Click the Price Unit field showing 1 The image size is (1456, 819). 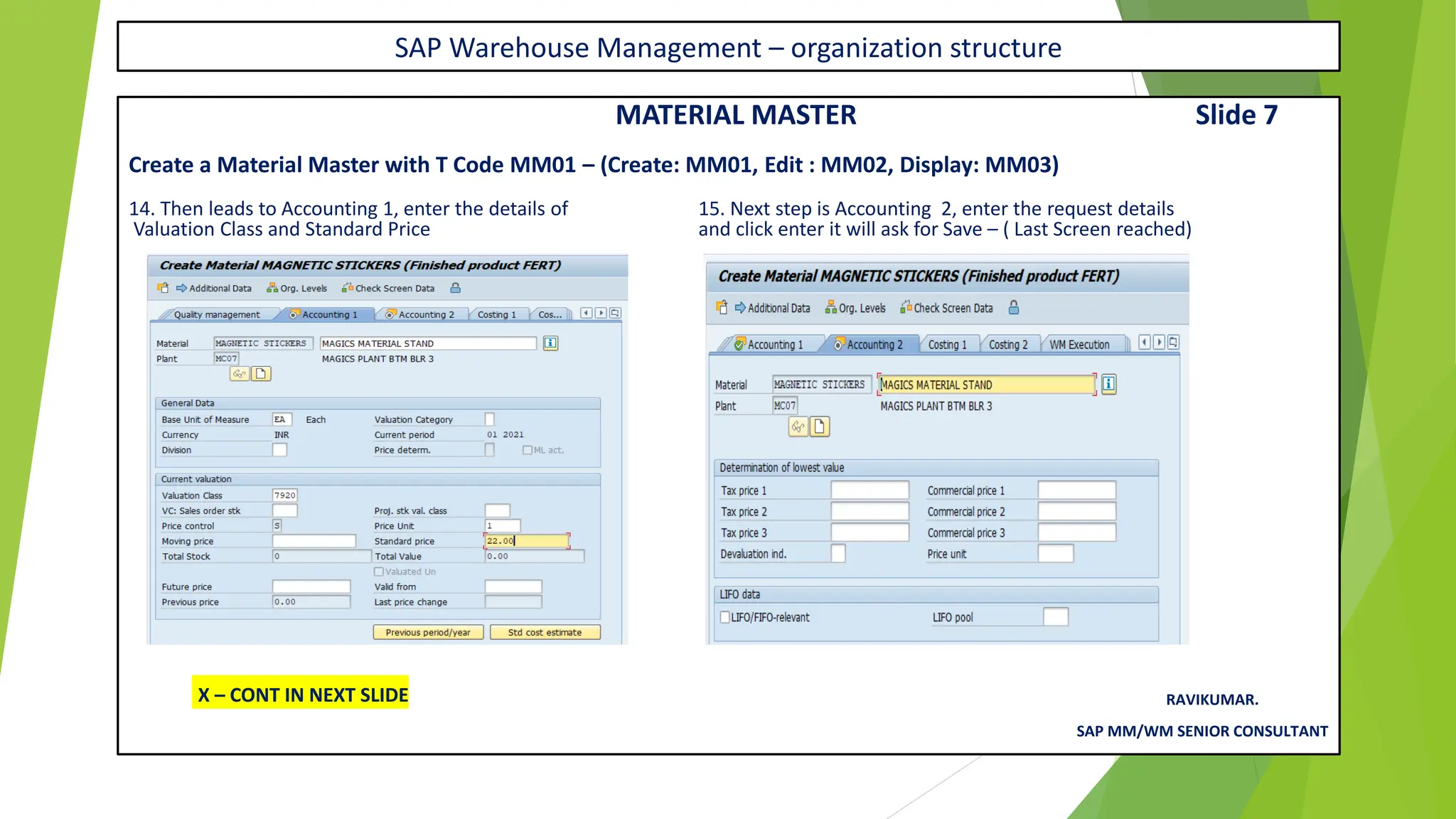click(503, 526)
